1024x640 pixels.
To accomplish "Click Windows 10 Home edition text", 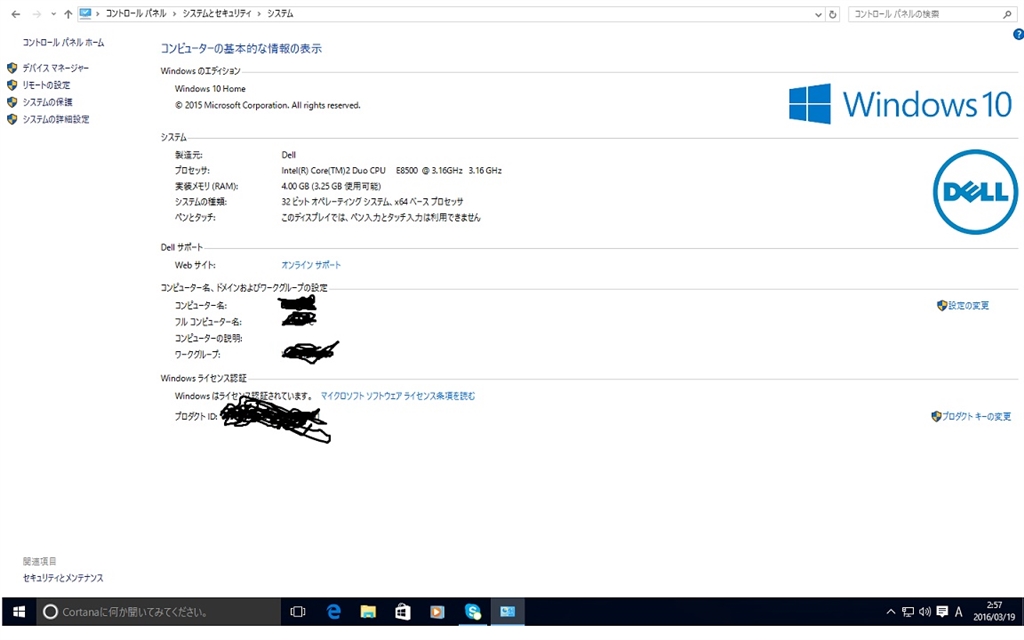I will click(x=210, y=89).
